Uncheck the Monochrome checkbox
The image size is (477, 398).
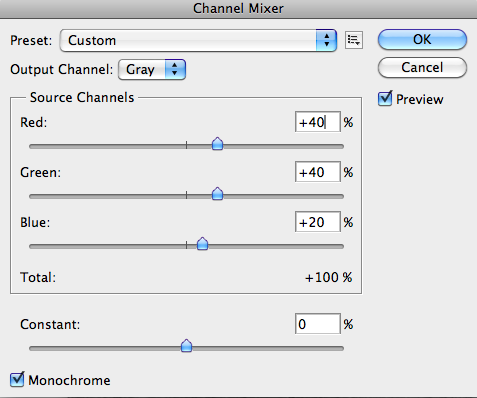17,379
